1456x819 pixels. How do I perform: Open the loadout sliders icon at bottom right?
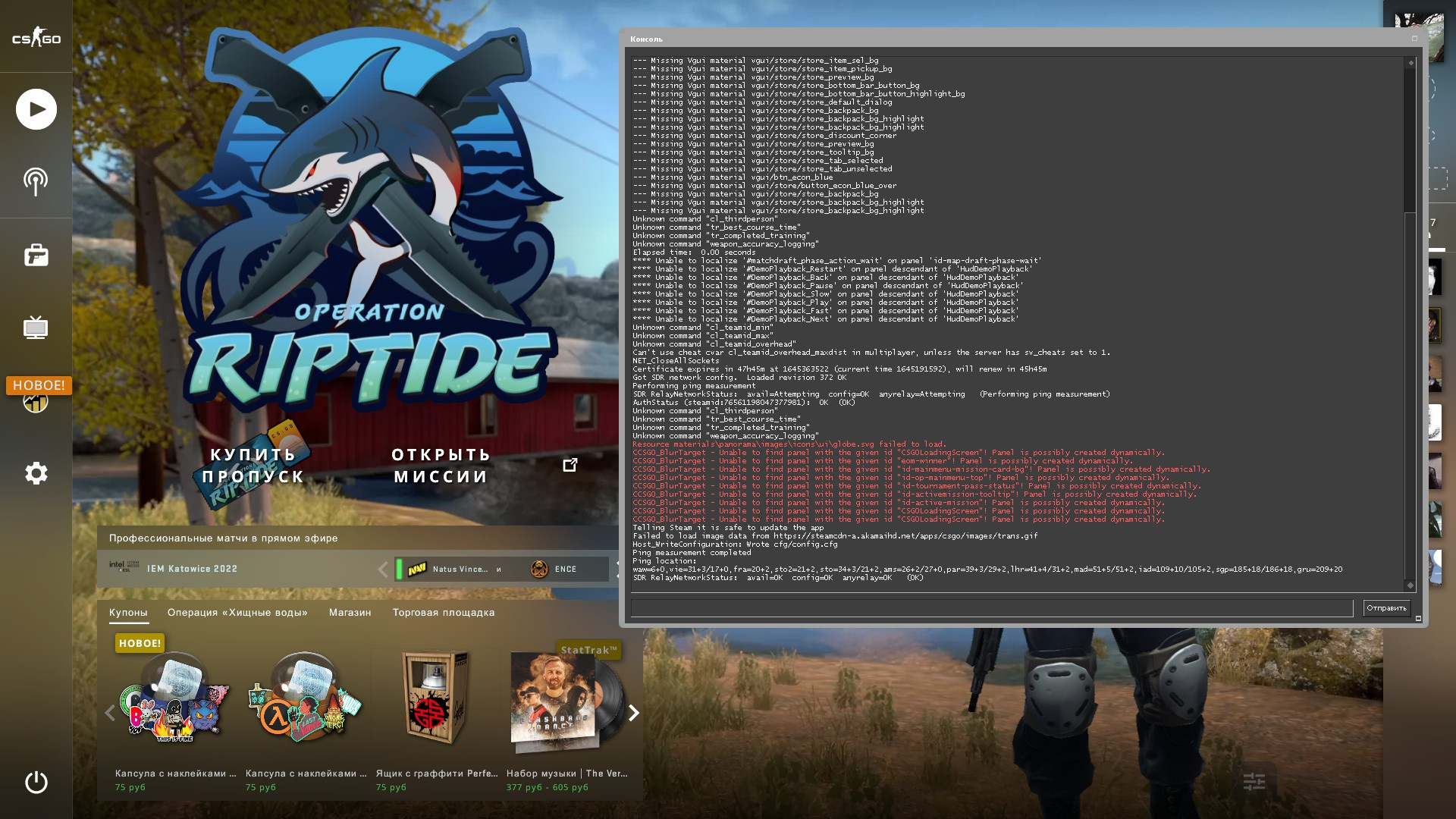[1254, 781]
